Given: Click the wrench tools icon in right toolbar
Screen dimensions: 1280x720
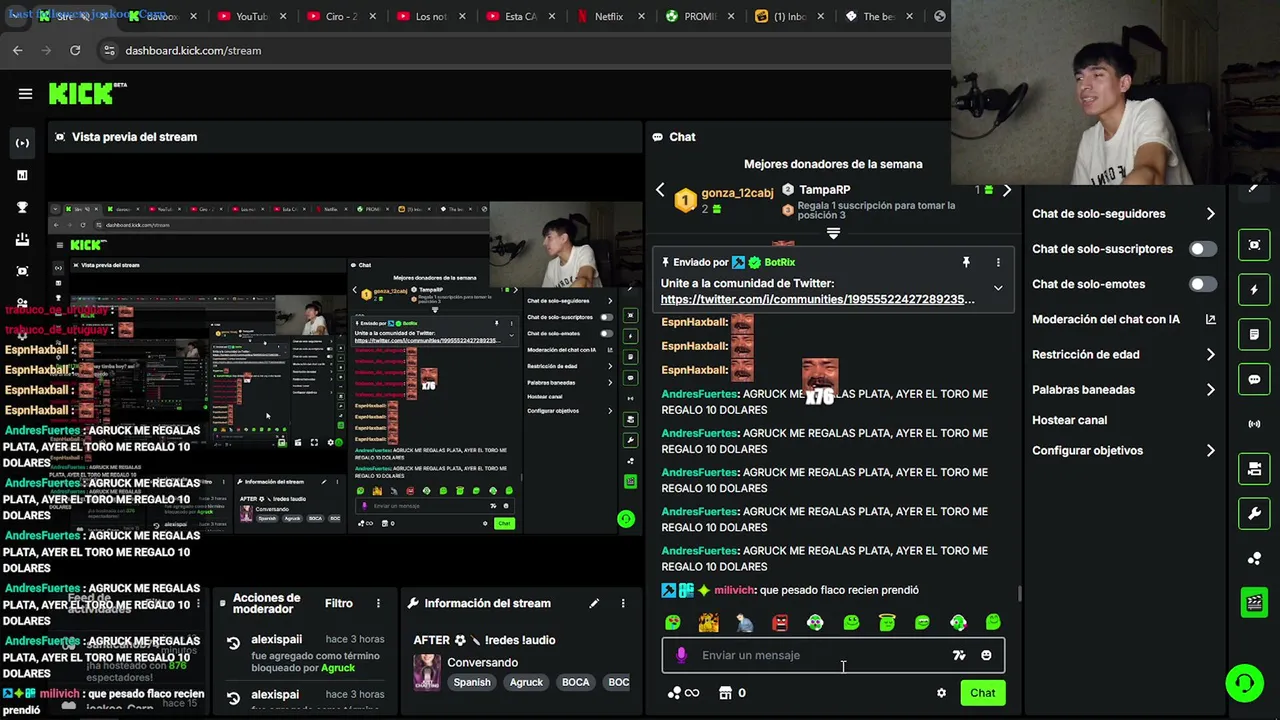Looking at the screenshot, I should point(1254,514).
